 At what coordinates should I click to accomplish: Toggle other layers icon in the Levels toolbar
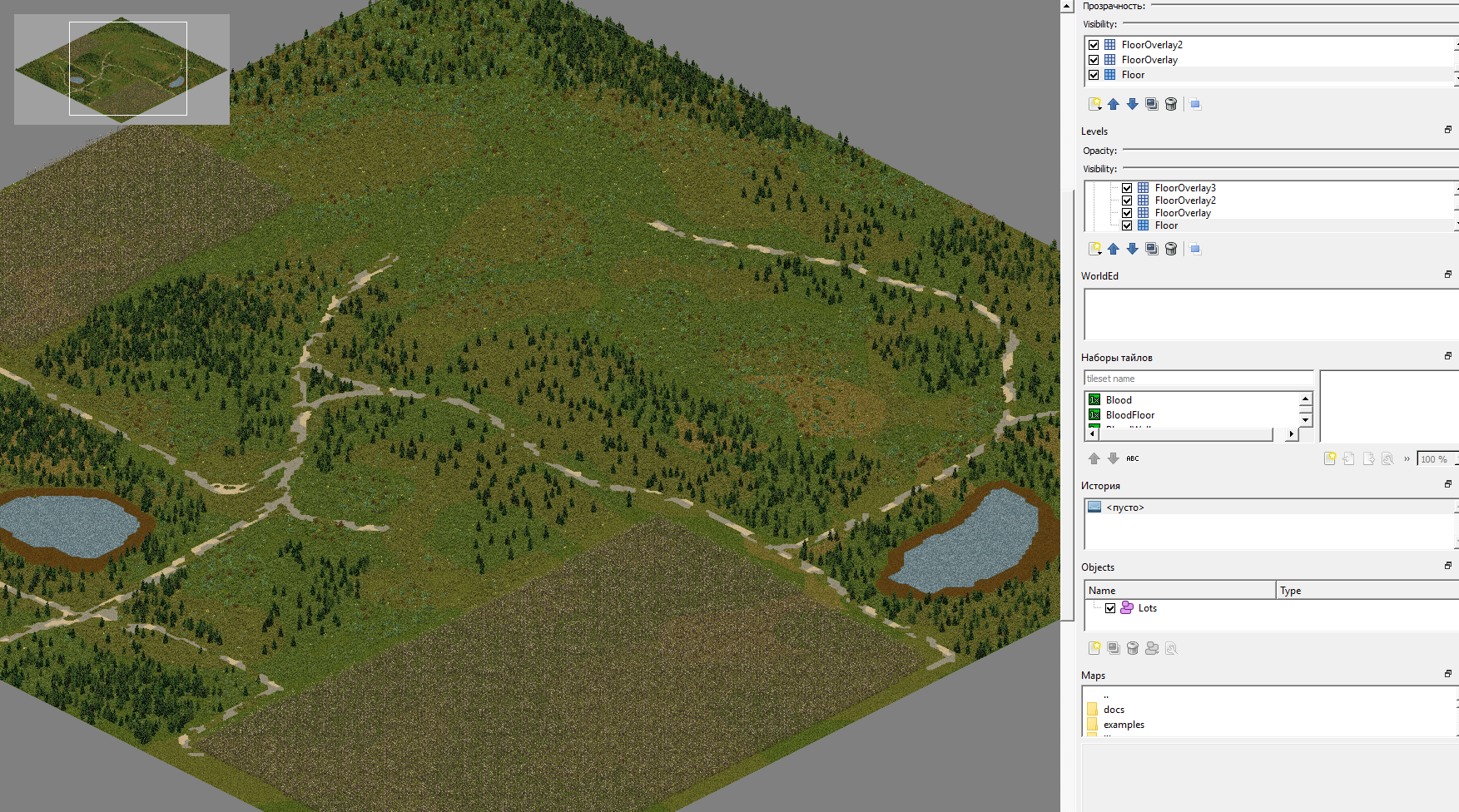pyautogui.click(x=1195, y=249)
